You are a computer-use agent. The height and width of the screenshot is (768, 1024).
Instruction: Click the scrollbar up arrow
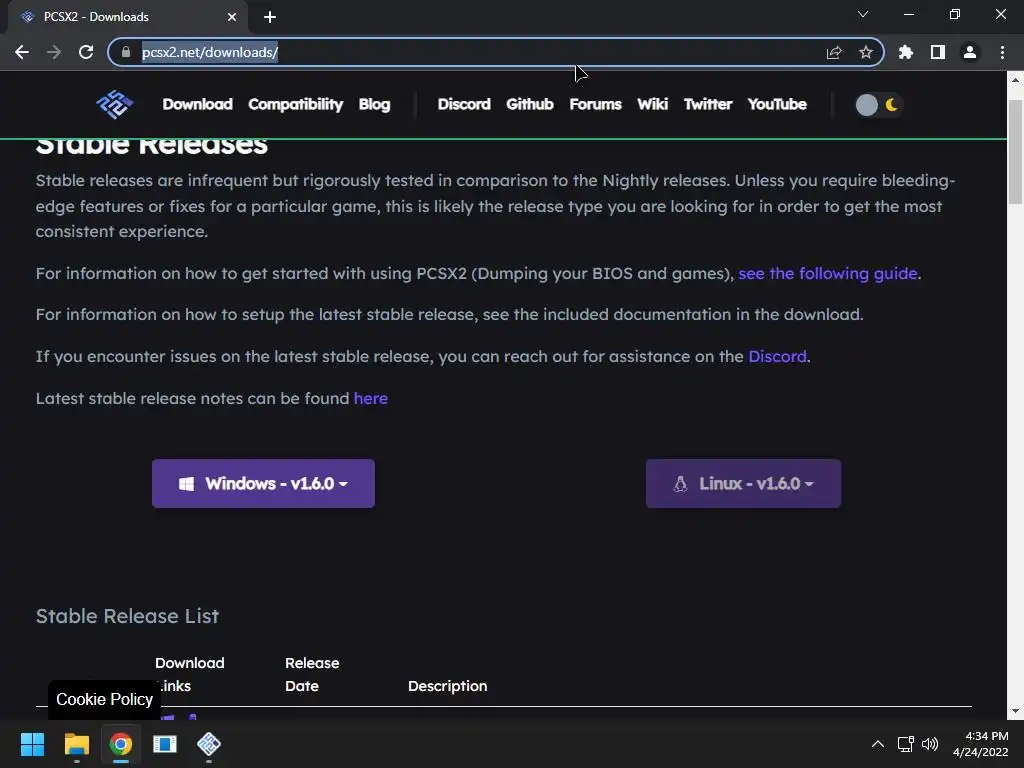click(x=1015, y=80)
